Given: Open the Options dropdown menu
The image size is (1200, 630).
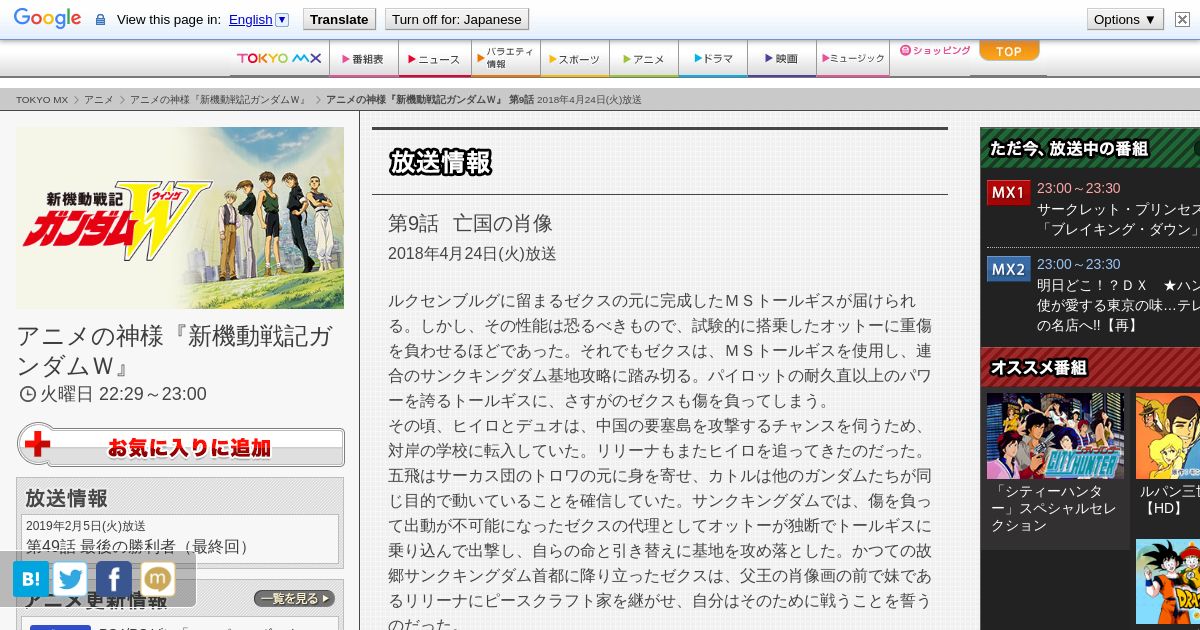Looking at the screenshot, I should click(x=1125, y=19).
